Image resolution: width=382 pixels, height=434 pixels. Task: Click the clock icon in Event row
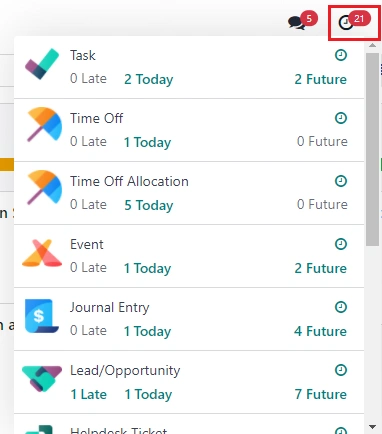click(341, 244)
